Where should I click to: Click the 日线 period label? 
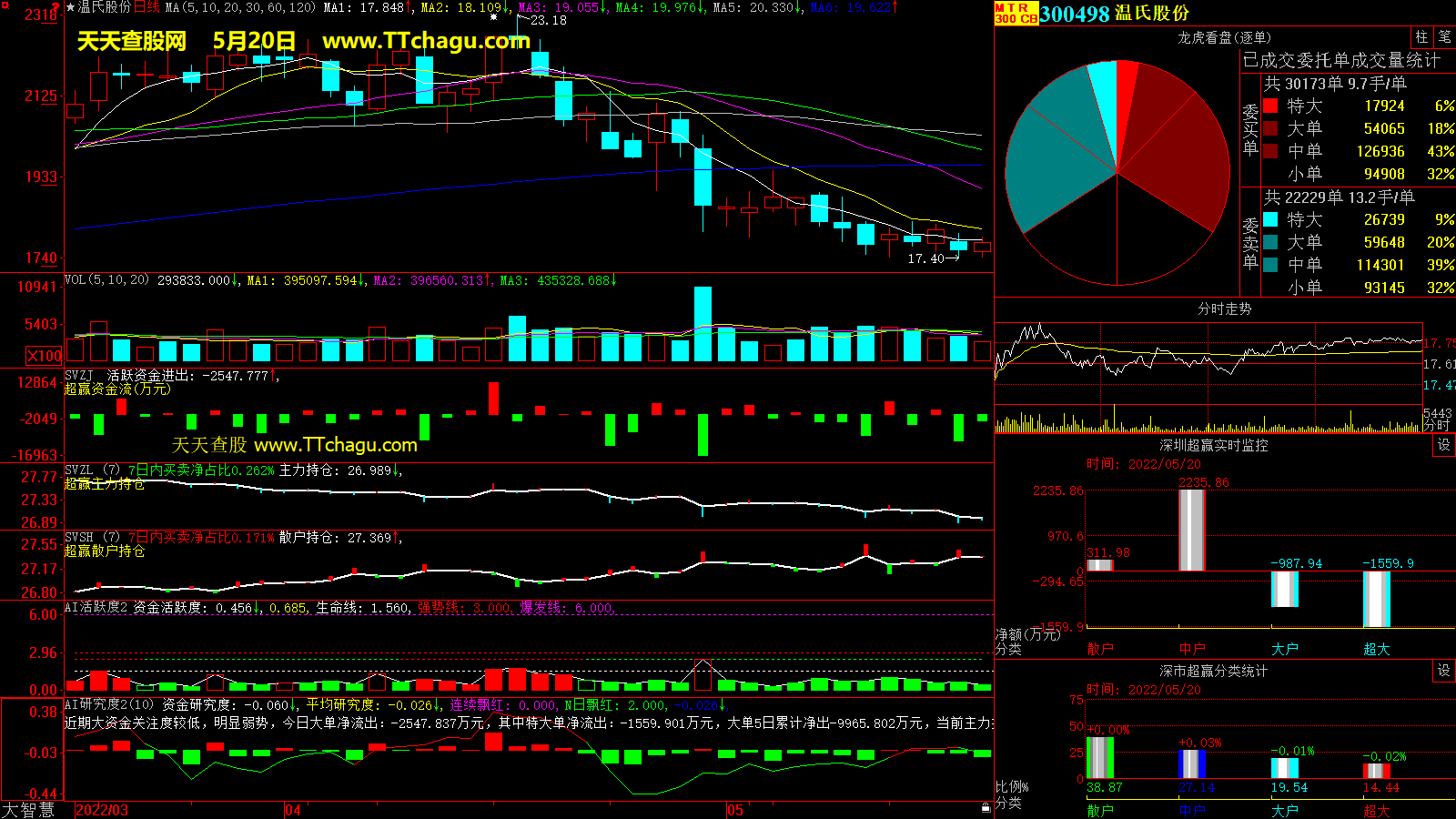pos(147,7)
